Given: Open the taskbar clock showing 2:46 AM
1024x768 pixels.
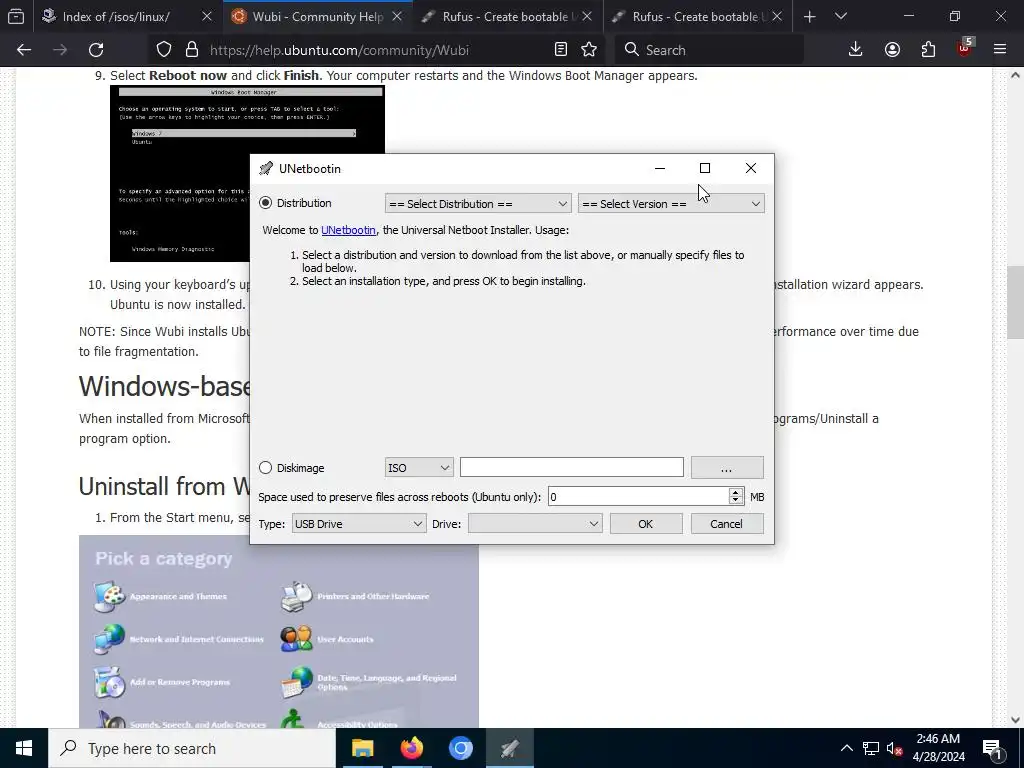Looking at the screenshot, I should [x=938, y=748].
